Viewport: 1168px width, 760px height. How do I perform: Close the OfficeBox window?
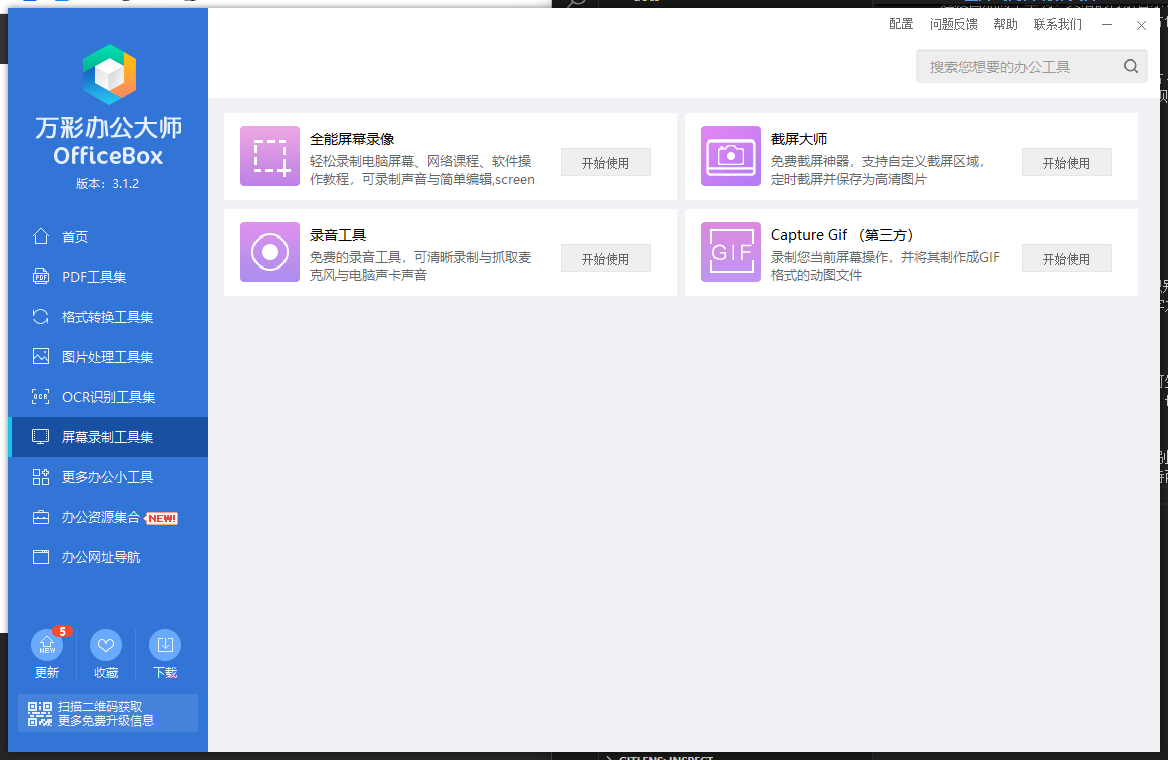(x=1141, y=25)
